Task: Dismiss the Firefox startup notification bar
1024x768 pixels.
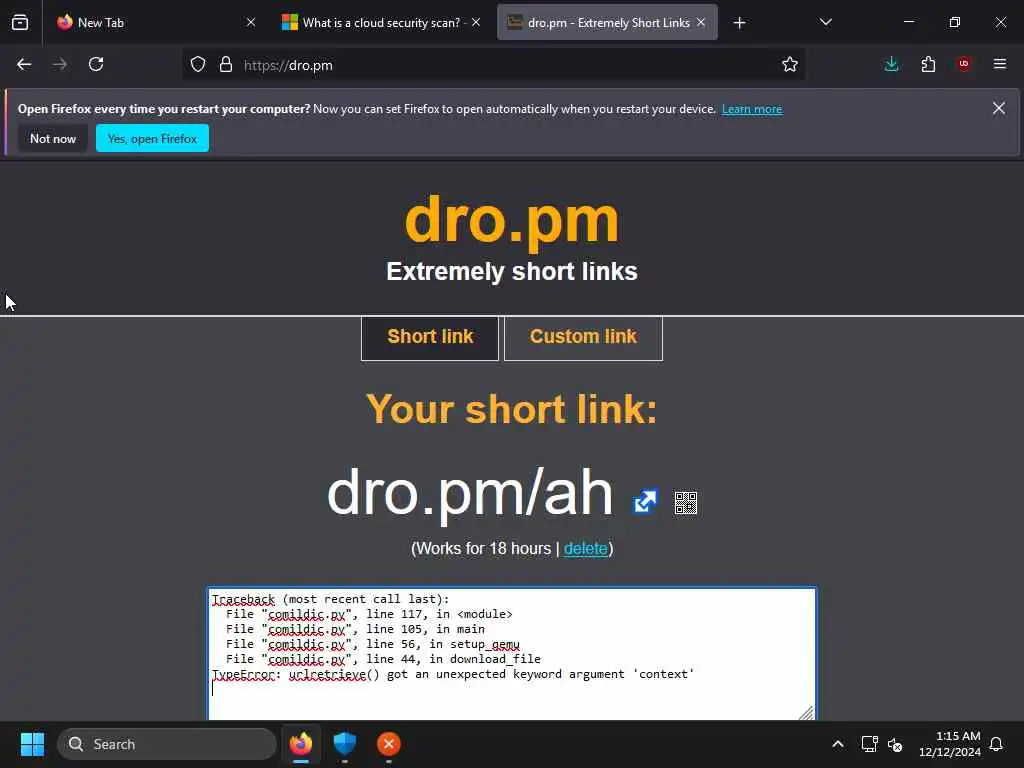Action: pos(999,108)
